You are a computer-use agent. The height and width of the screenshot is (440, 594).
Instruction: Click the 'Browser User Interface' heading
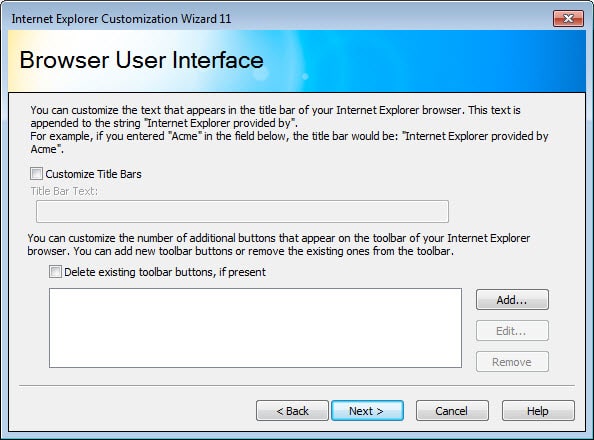pyautogui.click(x=142, y=60)
